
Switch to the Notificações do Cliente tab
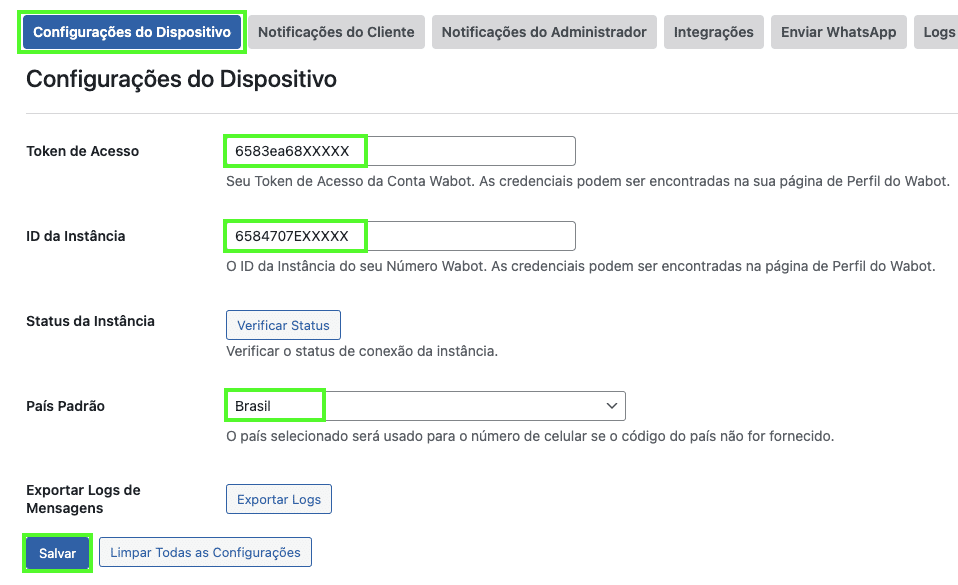(x=336, y=32)
